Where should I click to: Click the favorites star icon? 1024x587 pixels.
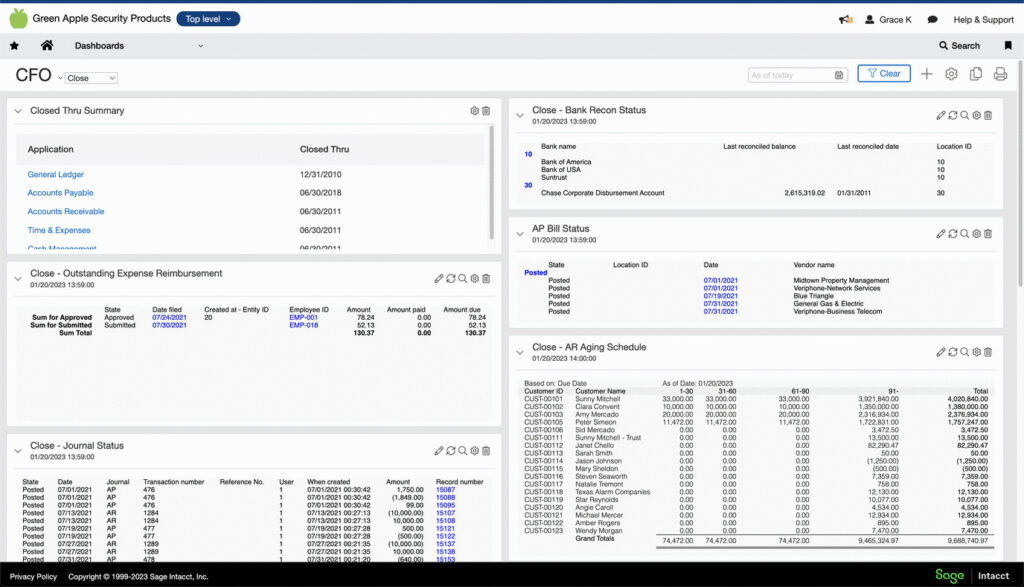[14, 46]
